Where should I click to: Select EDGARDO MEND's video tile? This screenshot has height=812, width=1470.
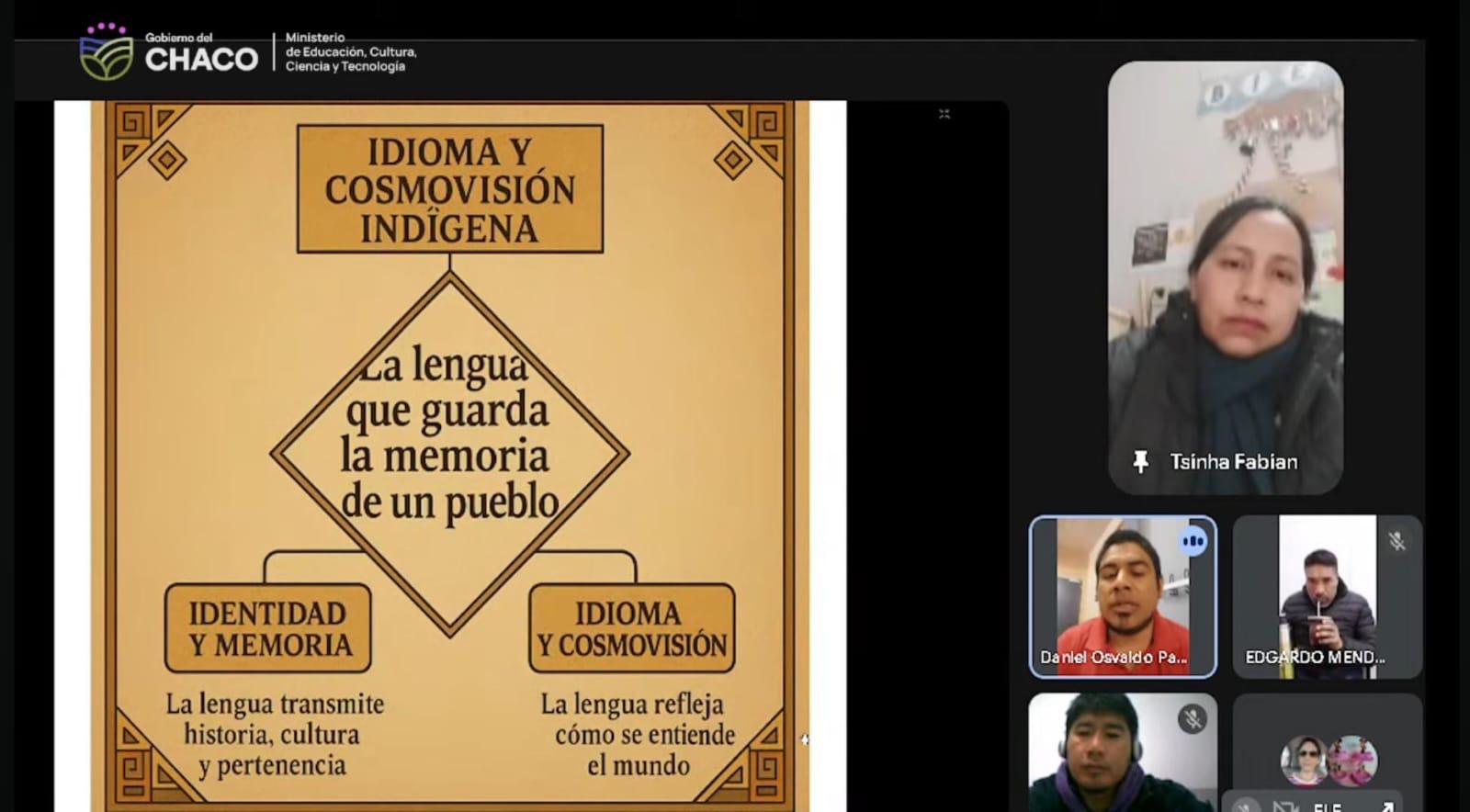[x=1327, y=597]
